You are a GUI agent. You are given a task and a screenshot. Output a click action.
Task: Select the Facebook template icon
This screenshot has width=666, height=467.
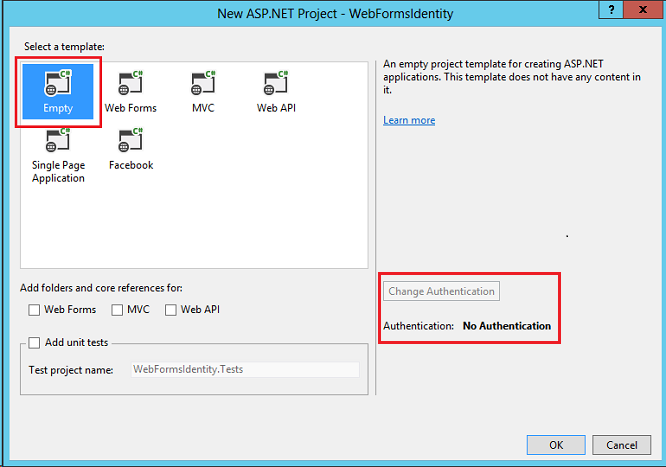(x=131, y=141)
